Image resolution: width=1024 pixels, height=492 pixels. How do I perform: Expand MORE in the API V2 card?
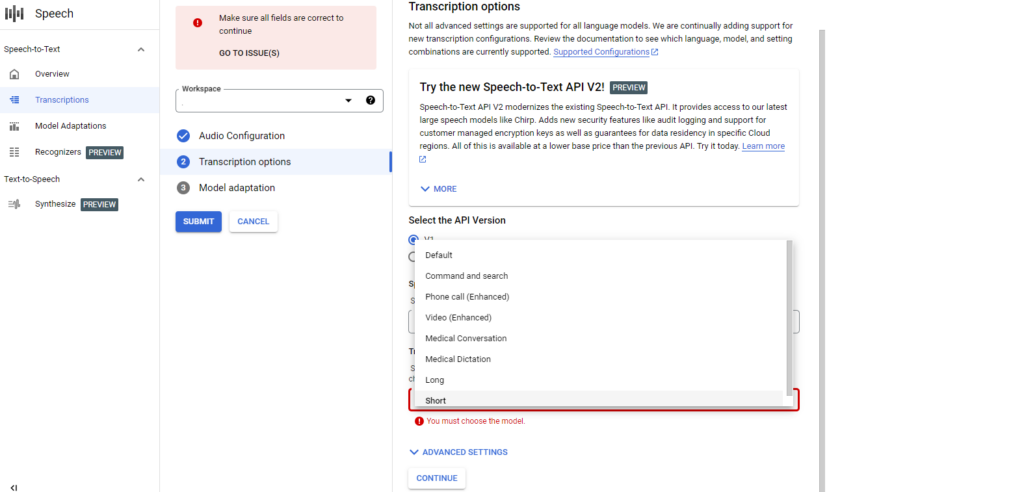click(438, 189)
